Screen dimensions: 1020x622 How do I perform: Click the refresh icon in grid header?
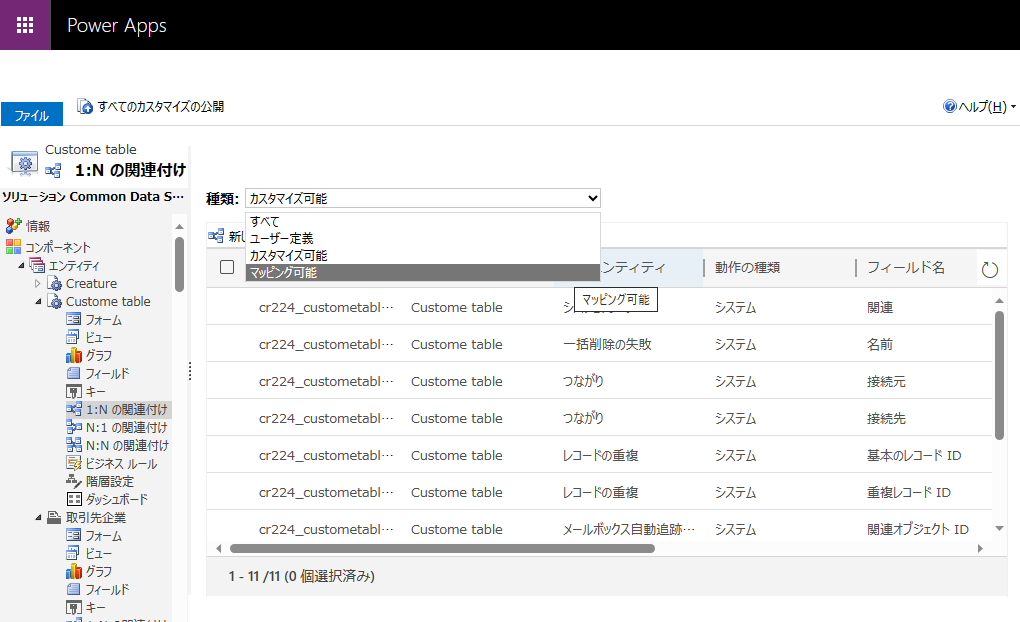(x=989, y=269)
